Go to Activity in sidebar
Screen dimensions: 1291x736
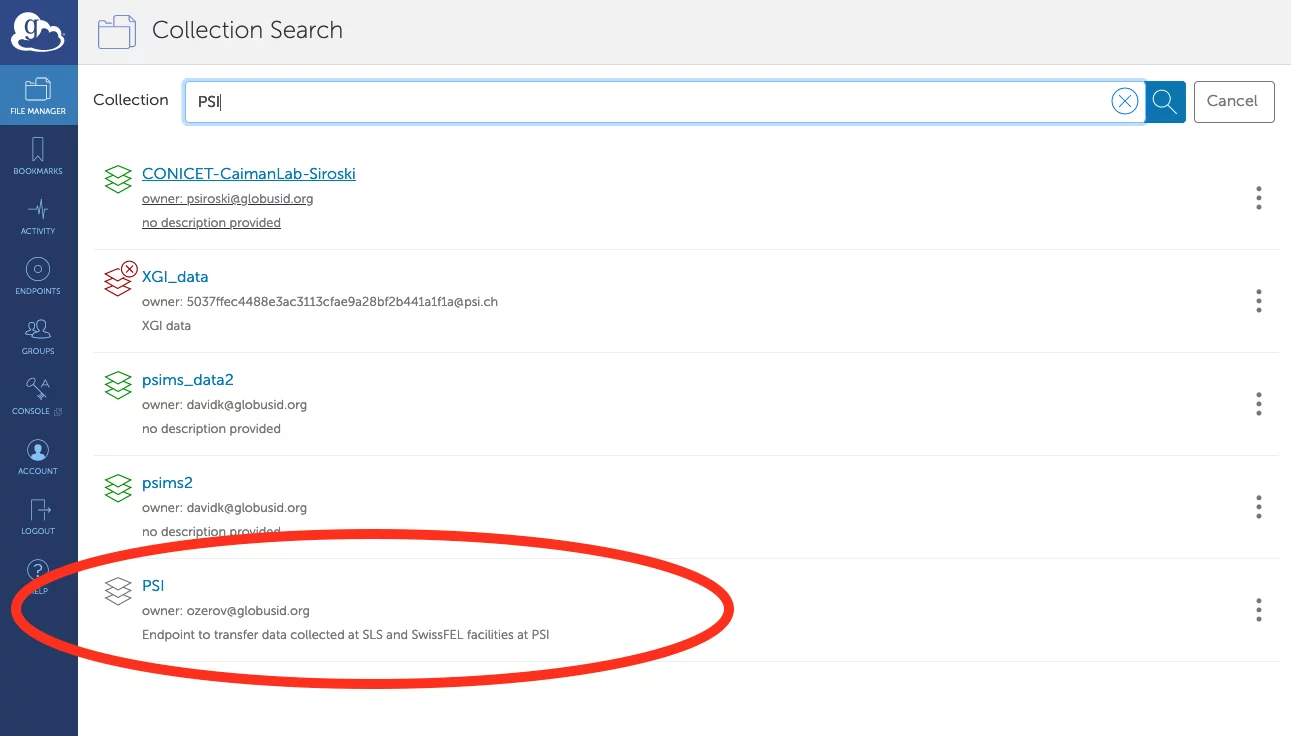tap(38, 216)
